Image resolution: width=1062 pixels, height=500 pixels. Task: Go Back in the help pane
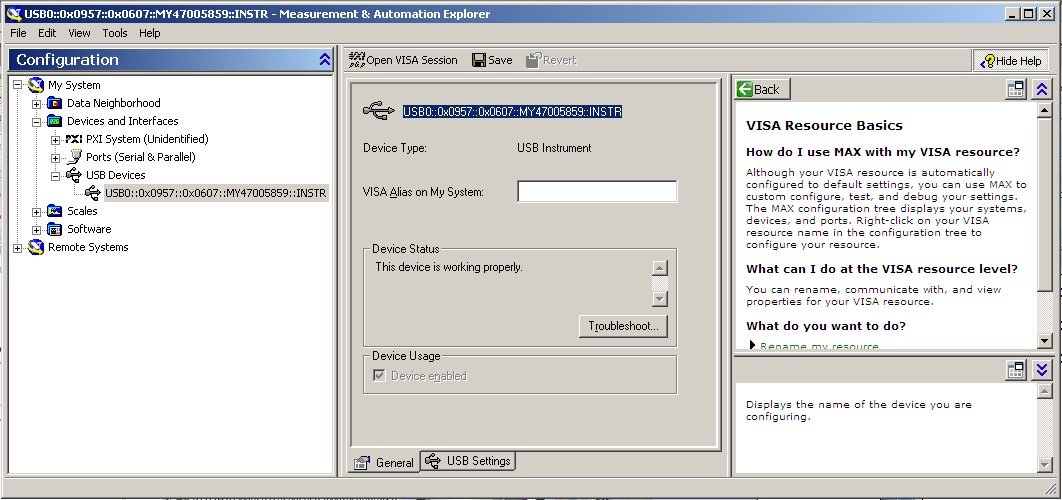(x=763, y=89)
